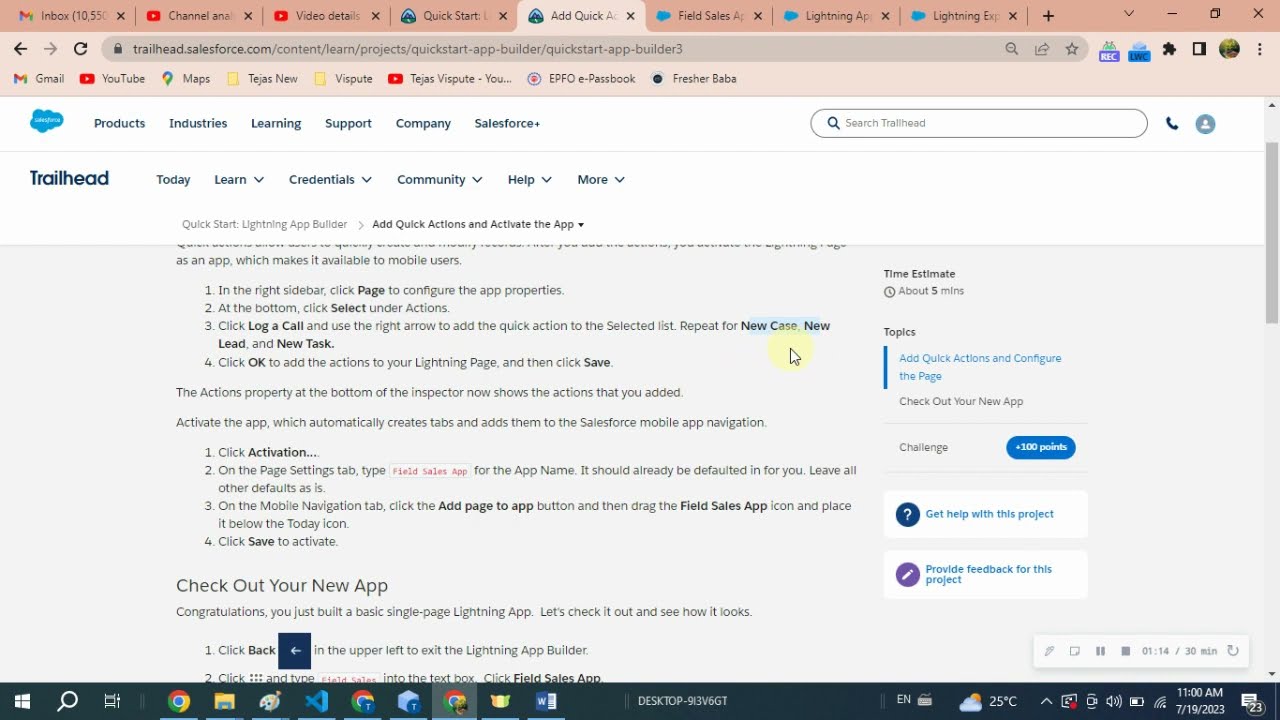Screen dimensions: 1280x720
Task: Jump to Check Out Your New App topic
Action: click(x=961, y=402)
